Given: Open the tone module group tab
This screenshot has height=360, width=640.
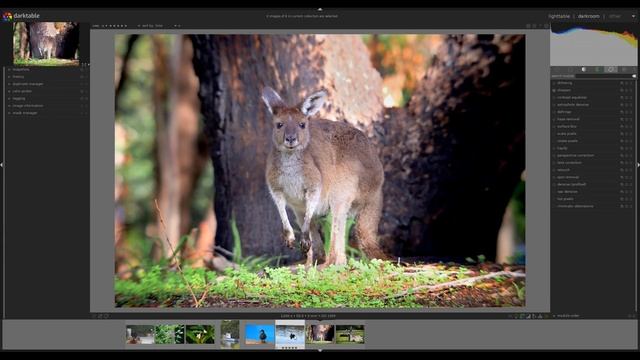Looking at the screenshot, I should coord(584,70).
